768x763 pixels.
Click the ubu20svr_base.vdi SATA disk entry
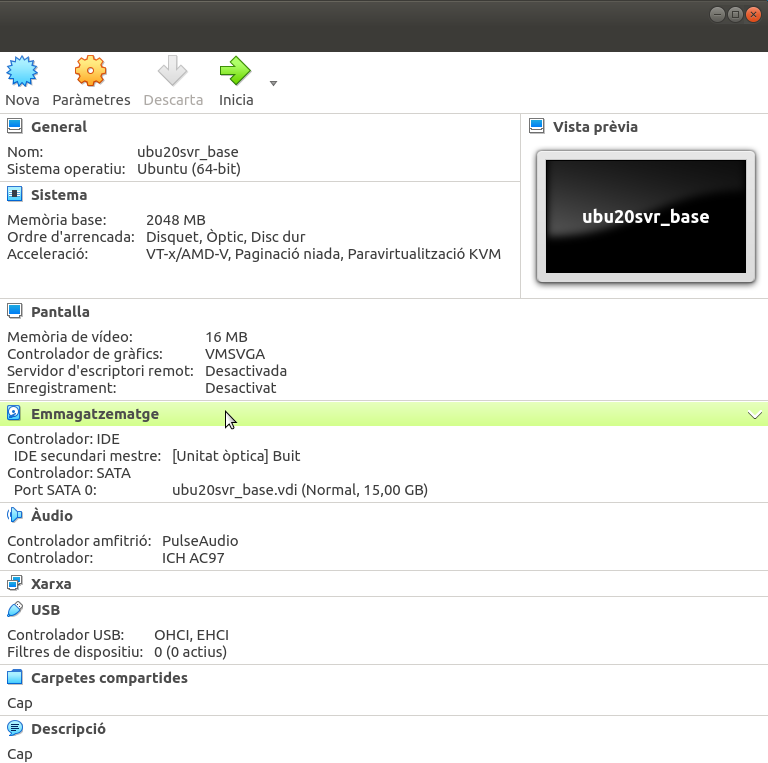(299, 490)
